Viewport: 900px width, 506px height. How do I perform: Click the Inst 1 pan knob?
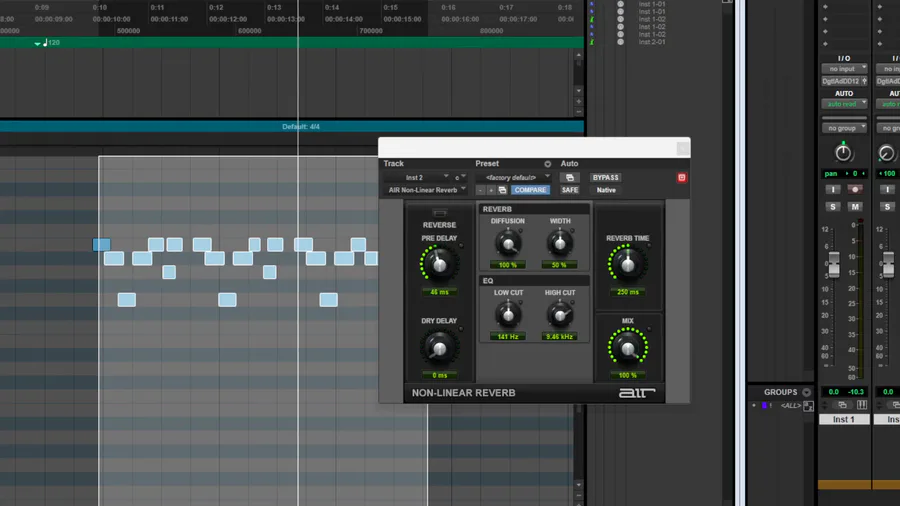tap(843, 153)
